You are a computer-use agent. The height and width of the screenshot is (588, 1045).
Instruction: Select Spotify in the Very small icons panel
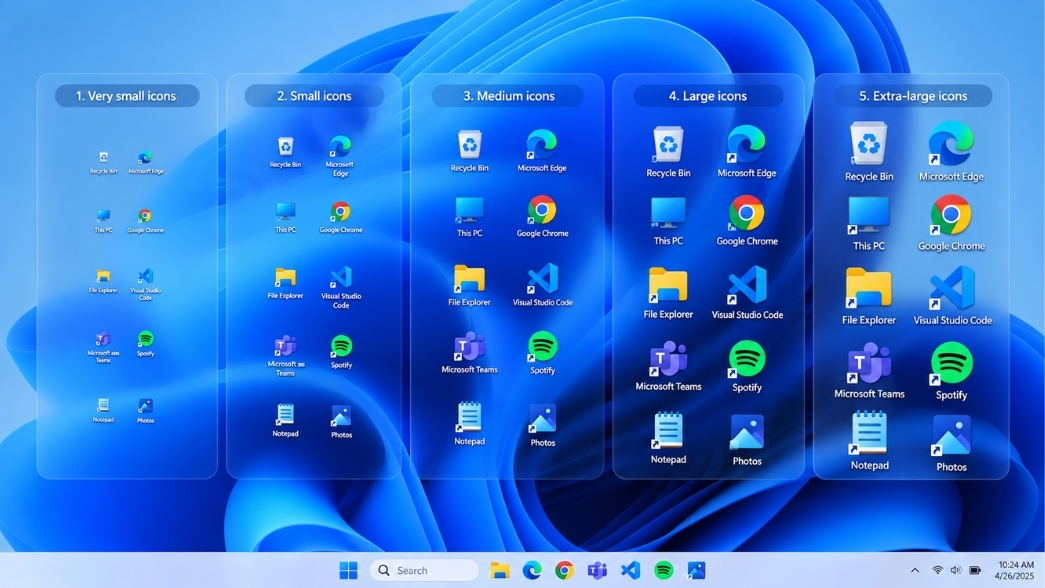click(145, 343)
